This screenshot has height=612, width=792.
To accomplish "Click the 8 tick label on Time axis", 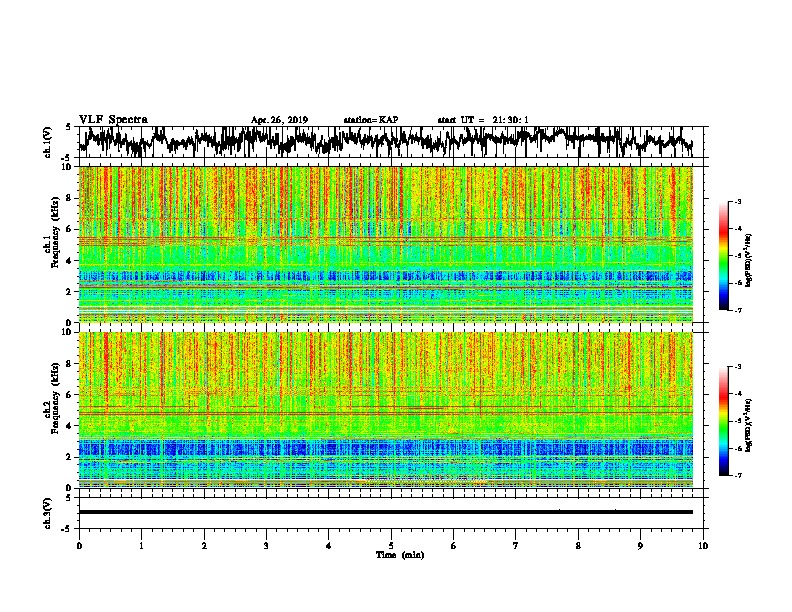I will coord(578,545).
